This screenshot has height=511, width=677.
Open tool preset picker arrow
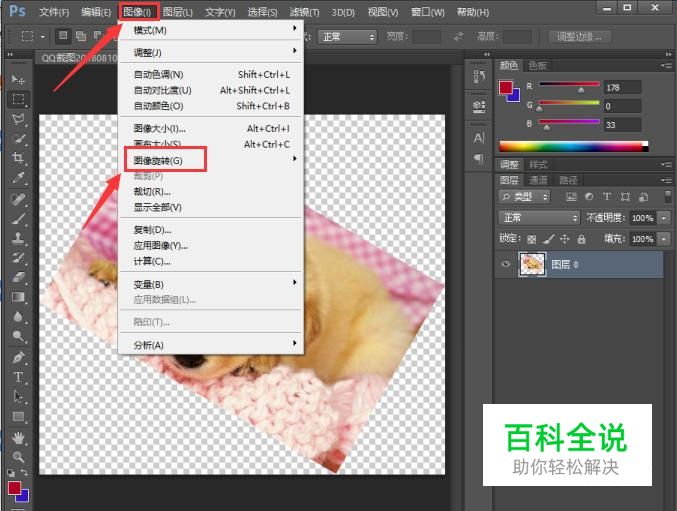(x=42, y=37)
